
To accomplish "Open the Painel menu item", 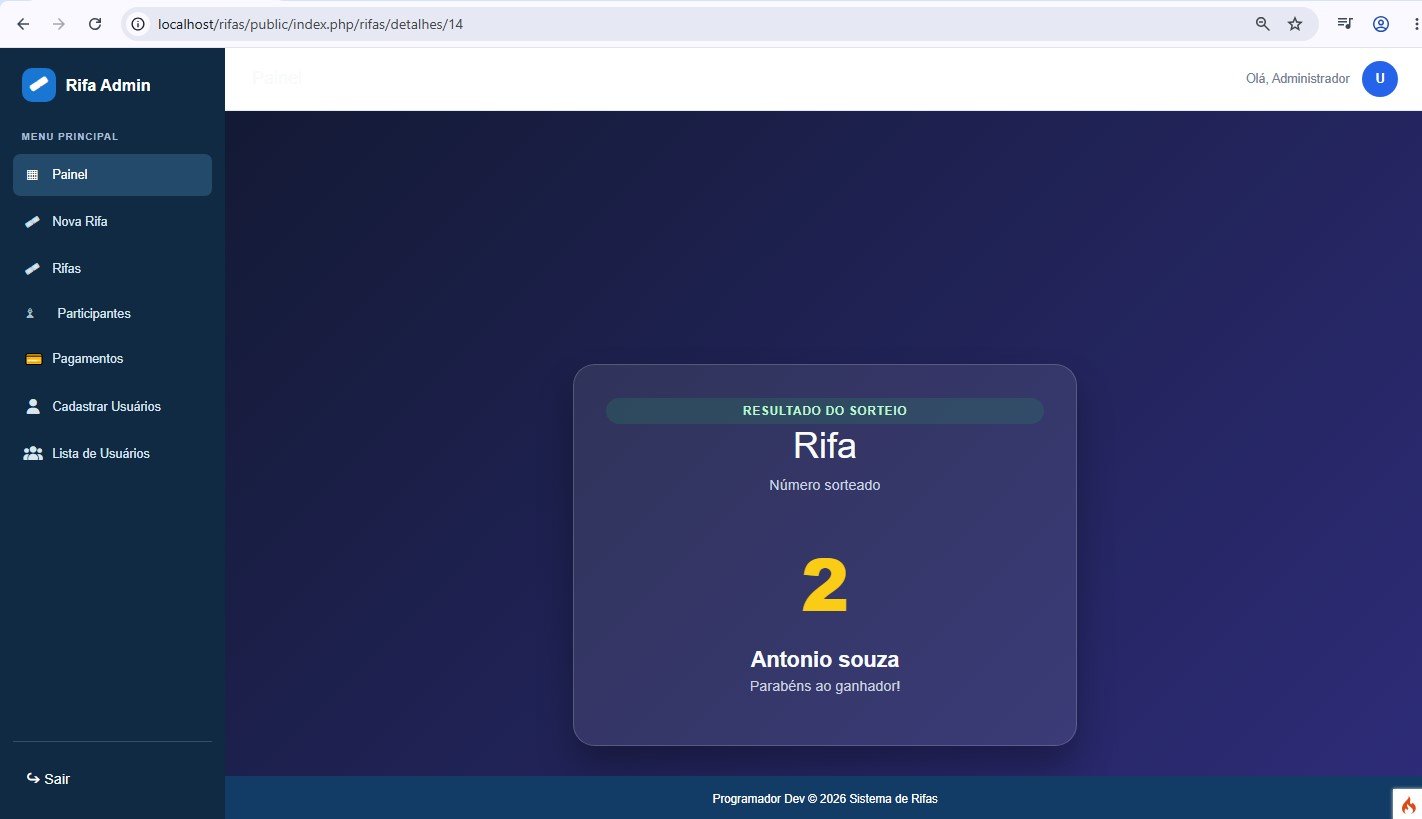I will [x=112, y=175].
